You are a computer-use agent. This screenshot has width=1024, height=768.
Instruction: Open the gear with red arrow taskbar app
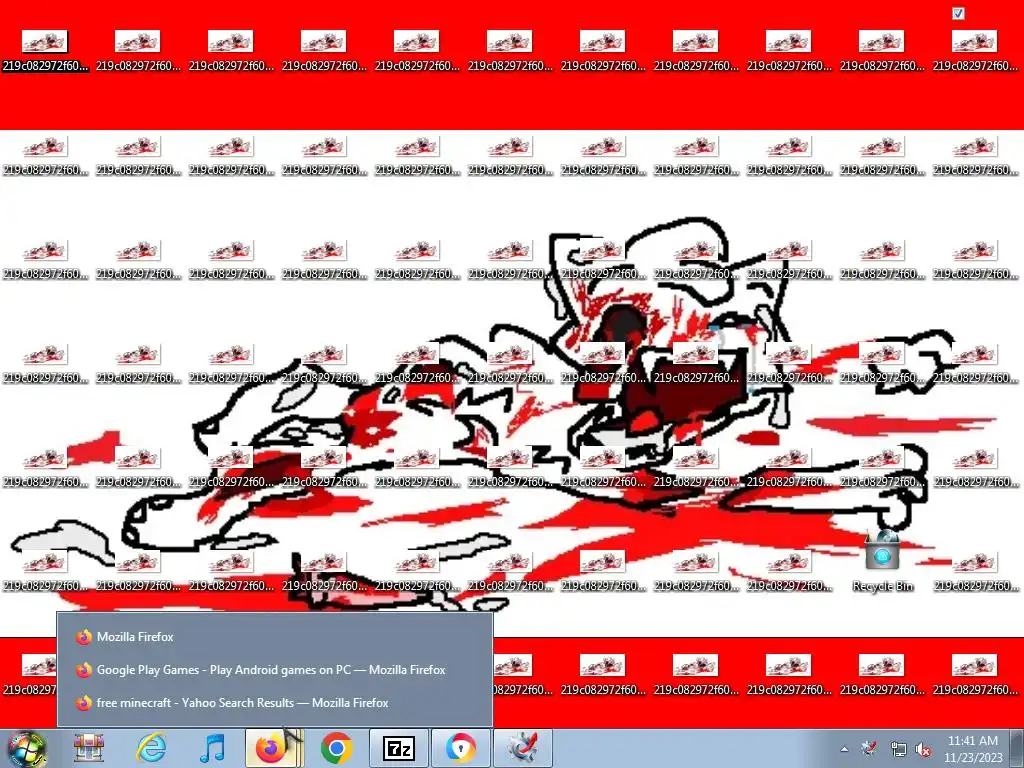pyautogui.click(x=522, y=748)
